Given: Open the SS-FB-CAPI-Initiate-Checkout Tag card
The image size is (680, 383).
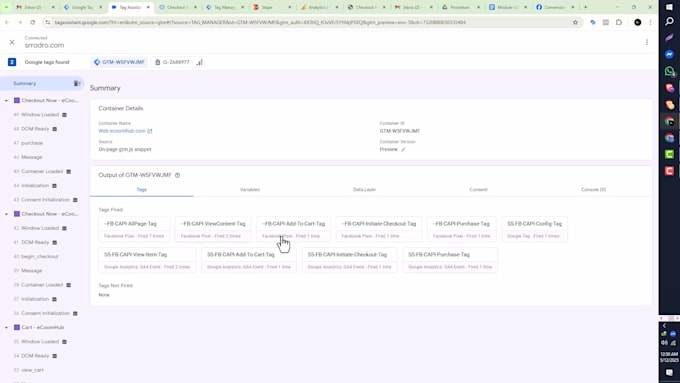Looking at the screenshot, I should pos(350,260).
